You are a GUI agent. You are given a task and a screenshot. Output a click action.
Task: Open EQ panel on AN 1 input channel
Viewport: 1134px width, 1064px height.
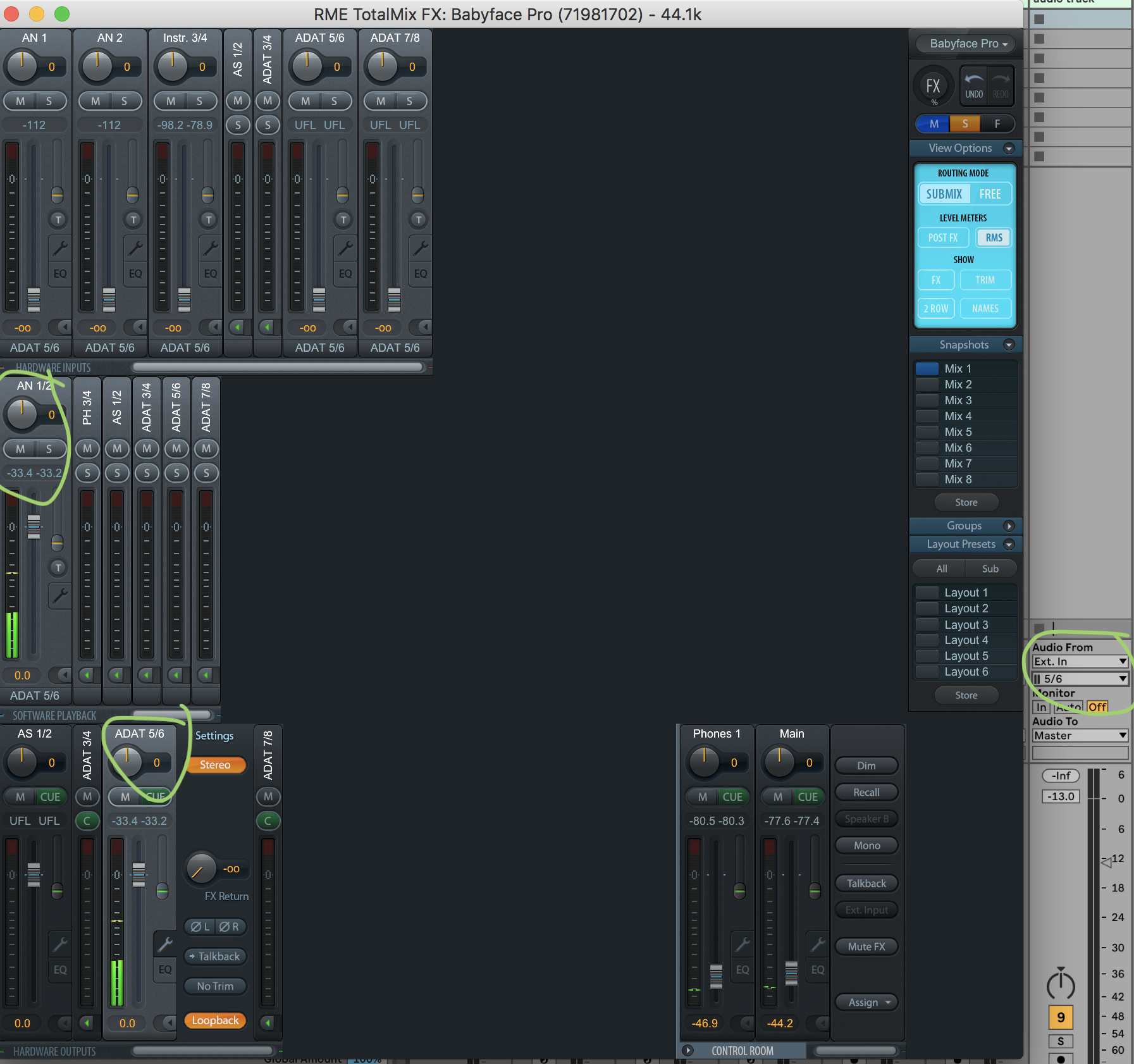pos(60,274)
